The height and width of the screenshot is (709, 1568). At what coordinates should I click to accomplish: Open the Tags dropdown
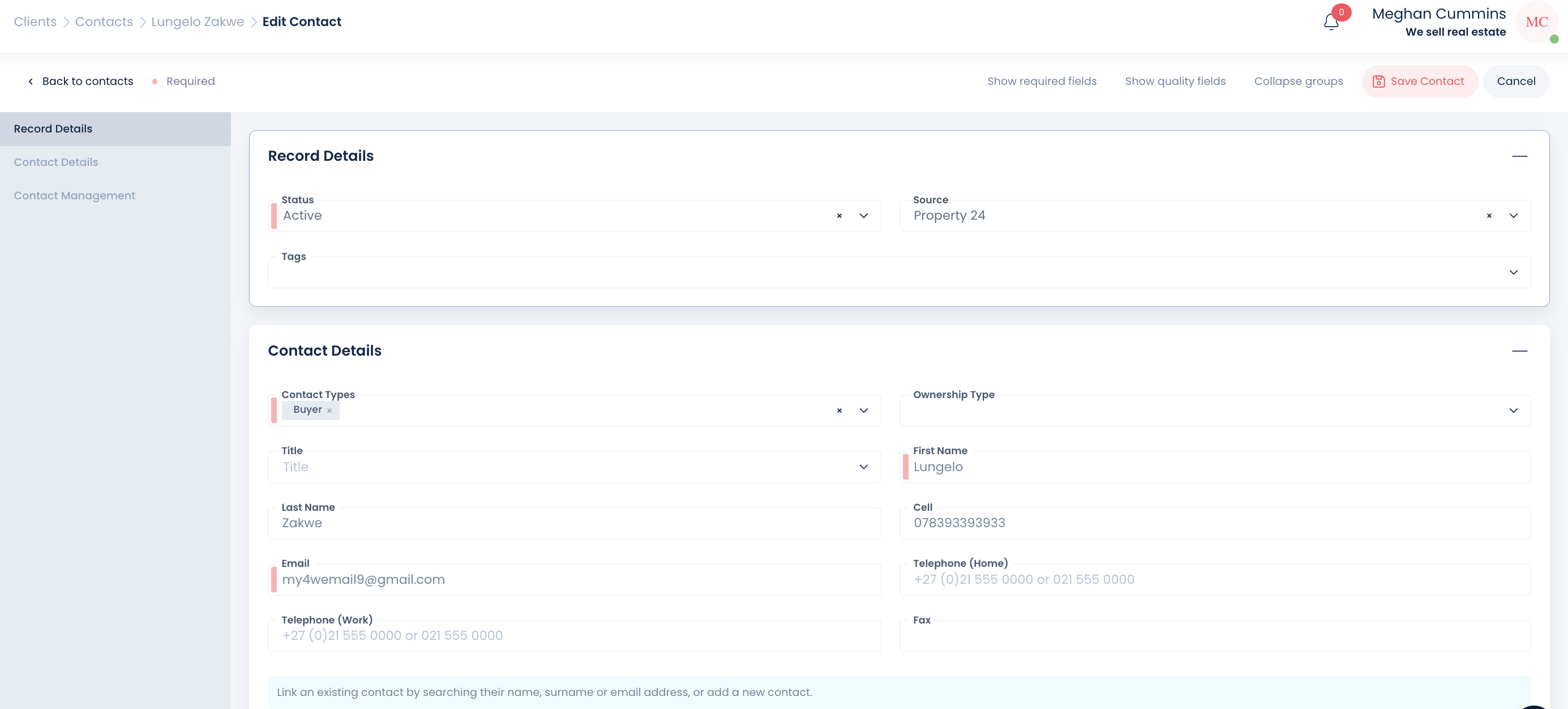click(1513, 272)
